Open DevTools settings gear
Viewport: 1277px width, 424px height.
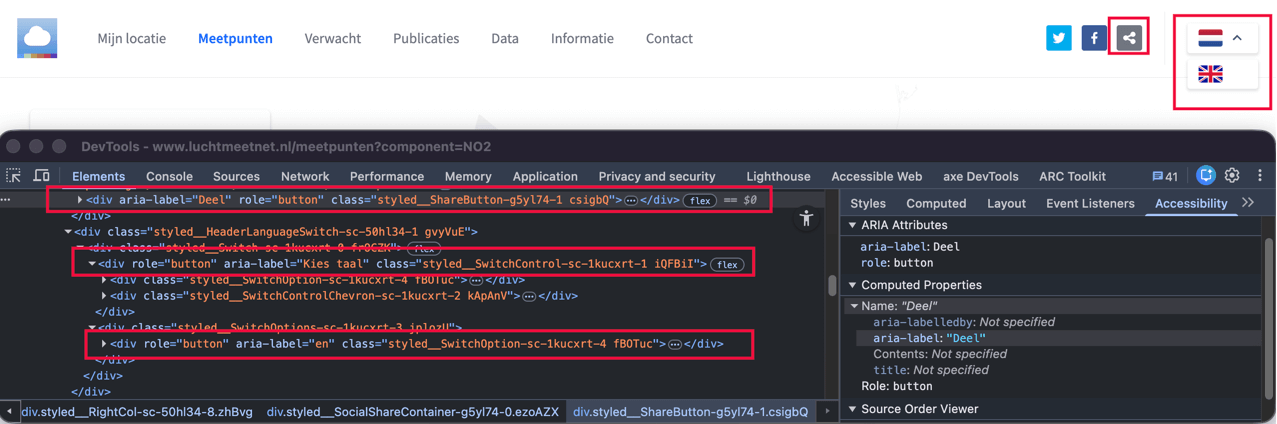click(1232, 175)
